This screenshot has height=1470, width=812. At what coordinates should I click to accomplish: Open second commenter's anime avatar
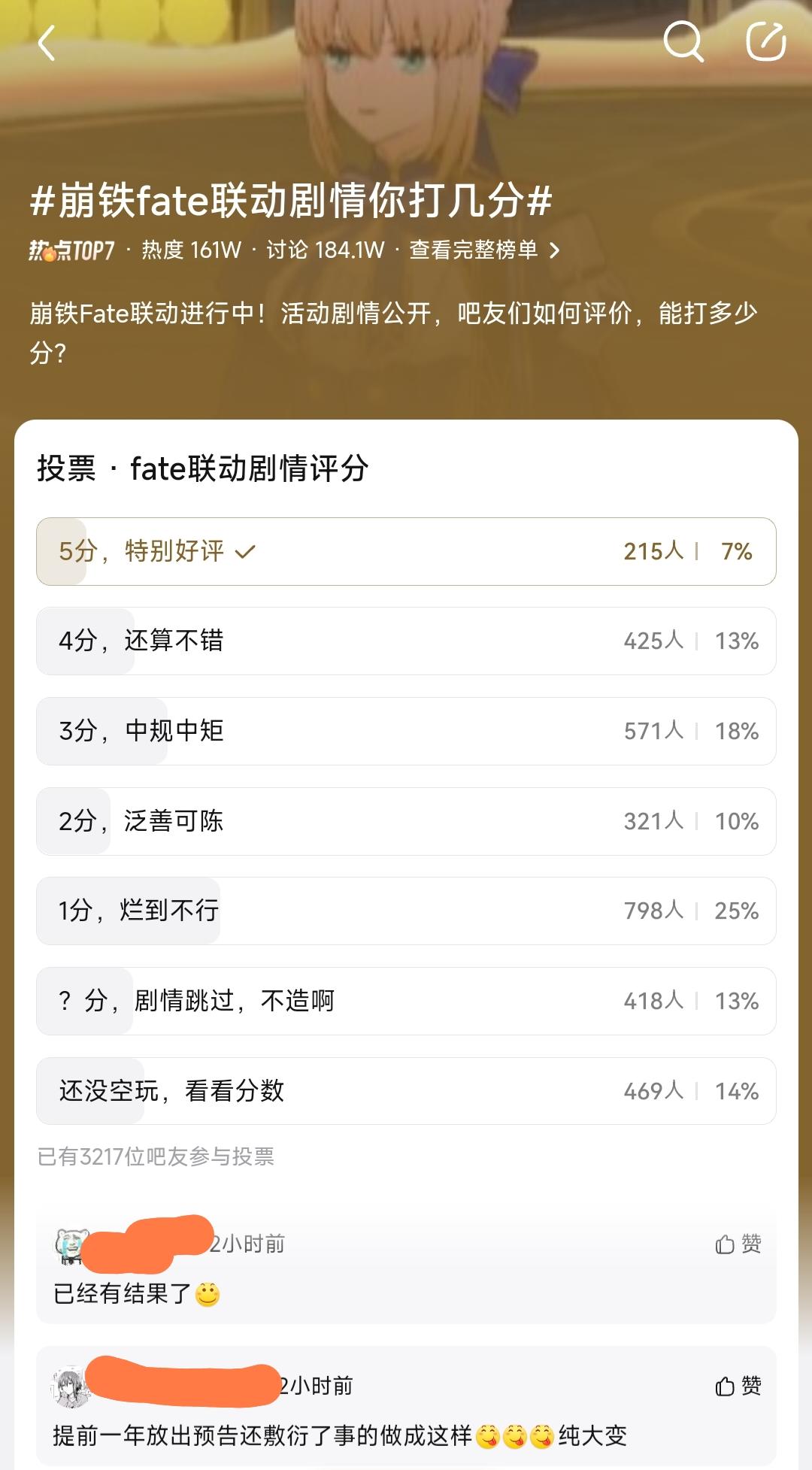tap(71, 1387)
